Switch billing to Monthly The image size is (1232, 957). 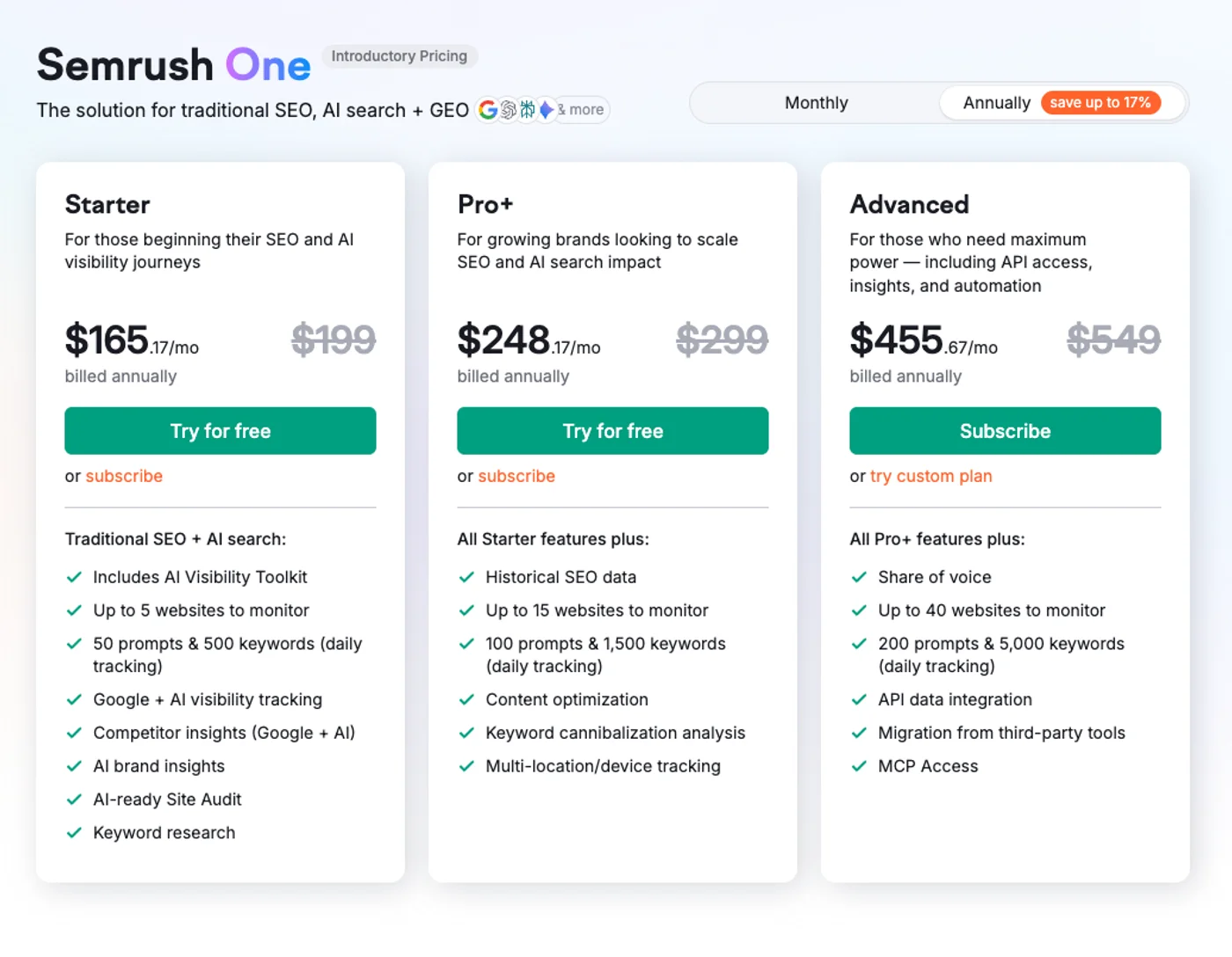[x=816, y=103]
